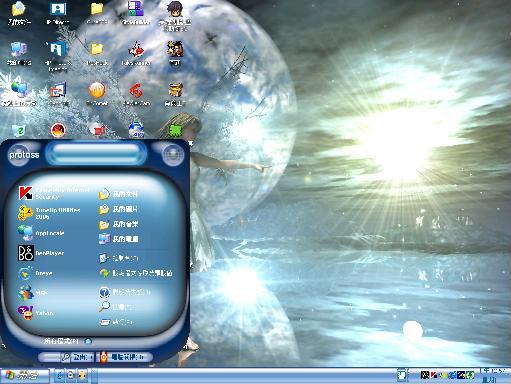Expand 所有程式 (All Programs) arrow
This screenshot has width=511, height=384.
coord(88,341)
